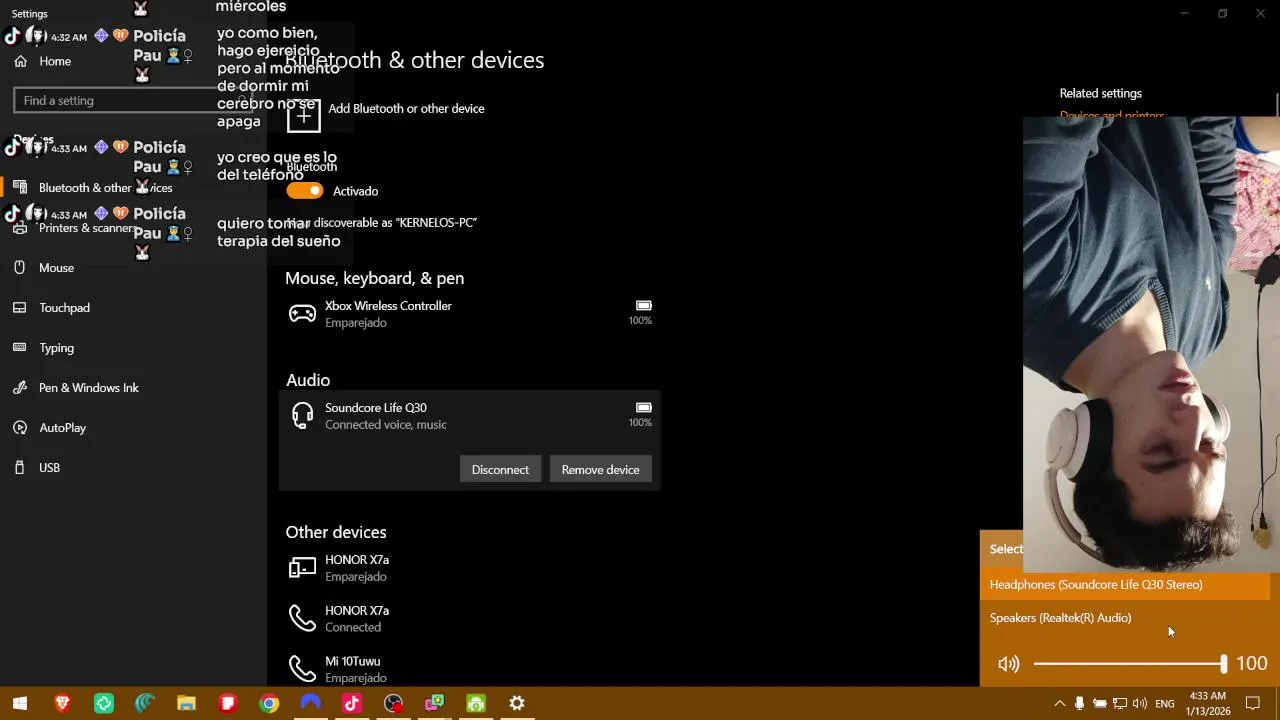Click the battery tray icon

pyautogui.click(x=1099, y=703)
